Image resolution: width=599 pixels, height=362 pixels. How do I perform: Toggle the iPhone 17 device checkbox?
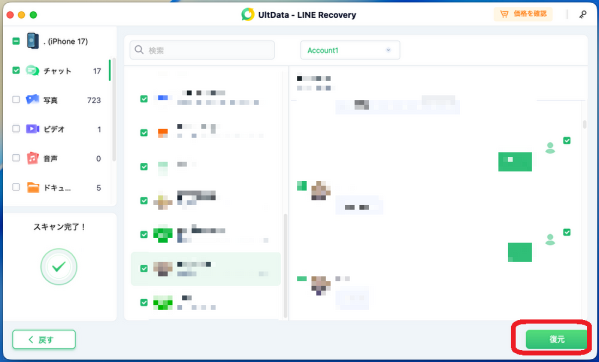pos(16,41)
